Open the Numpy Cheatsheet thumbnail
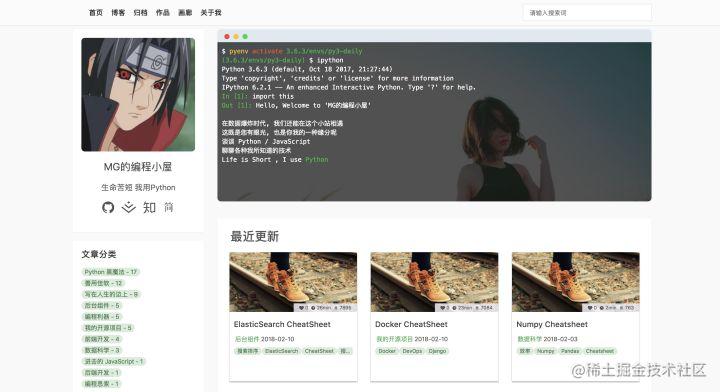 click(576, 282)
